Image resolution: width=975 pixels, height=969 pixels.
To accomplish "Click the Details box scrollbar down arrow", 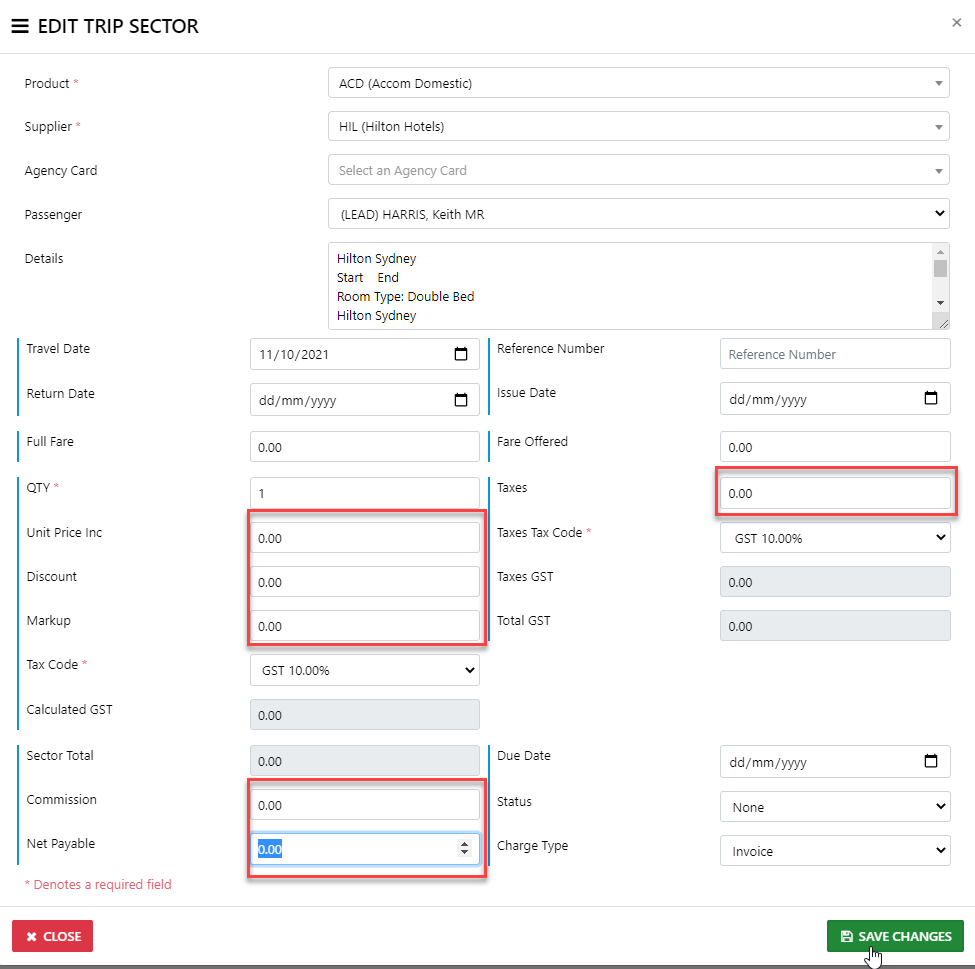I will [x=940, y=302].
